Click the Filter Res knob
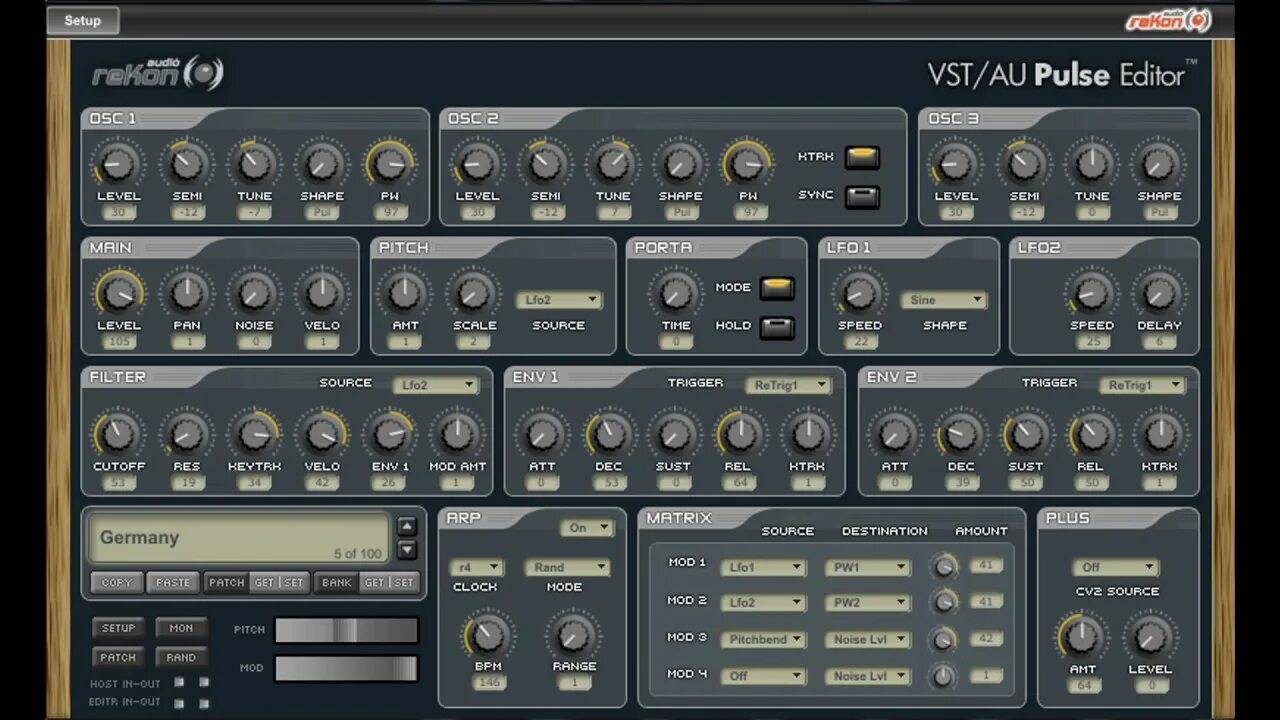The width and height of the screenshot is (1280, 720). pos(187,434)
